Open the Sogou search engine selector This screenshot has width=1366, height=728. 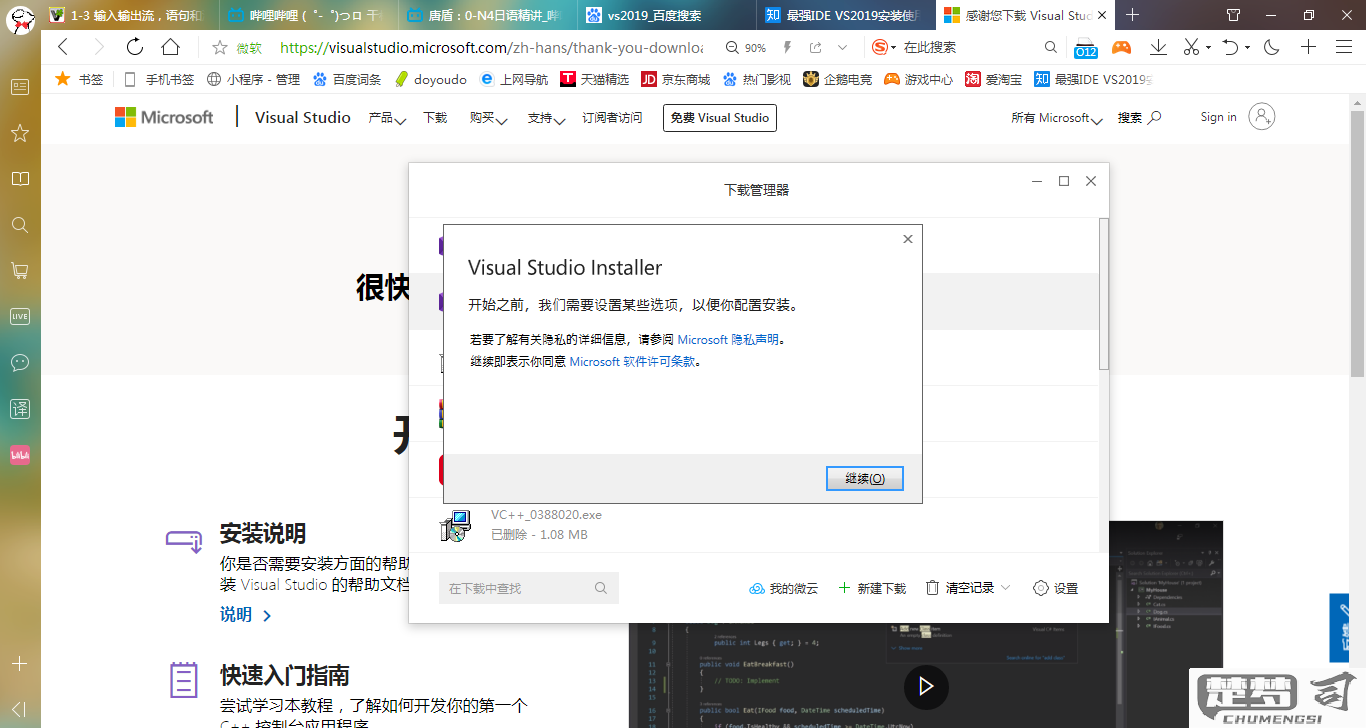(x=883, y=48)
